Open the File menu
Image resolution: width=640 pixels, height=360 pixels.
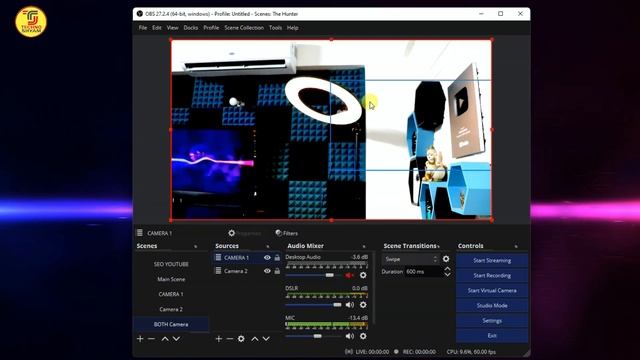143,28
